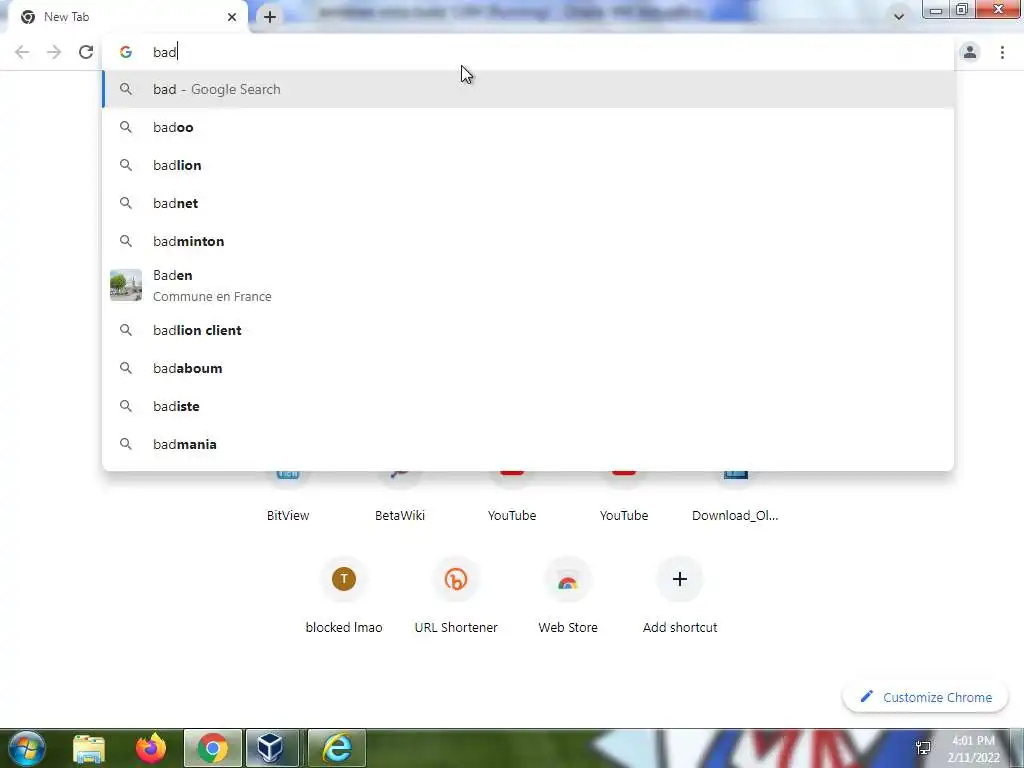
Task: Close the New Tab tab
Action: tap(232, 17)
